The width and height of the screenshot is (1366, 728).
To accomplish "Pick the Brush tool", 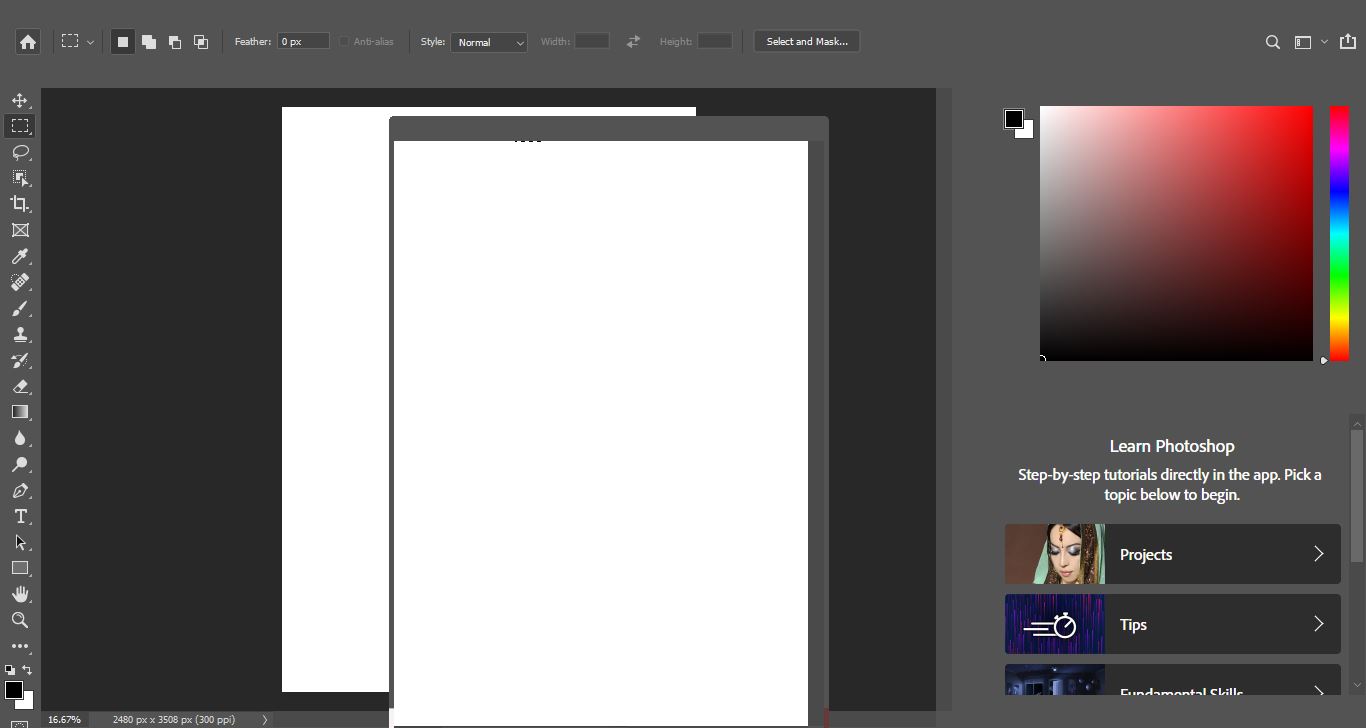I will click(x=20, y=308).
